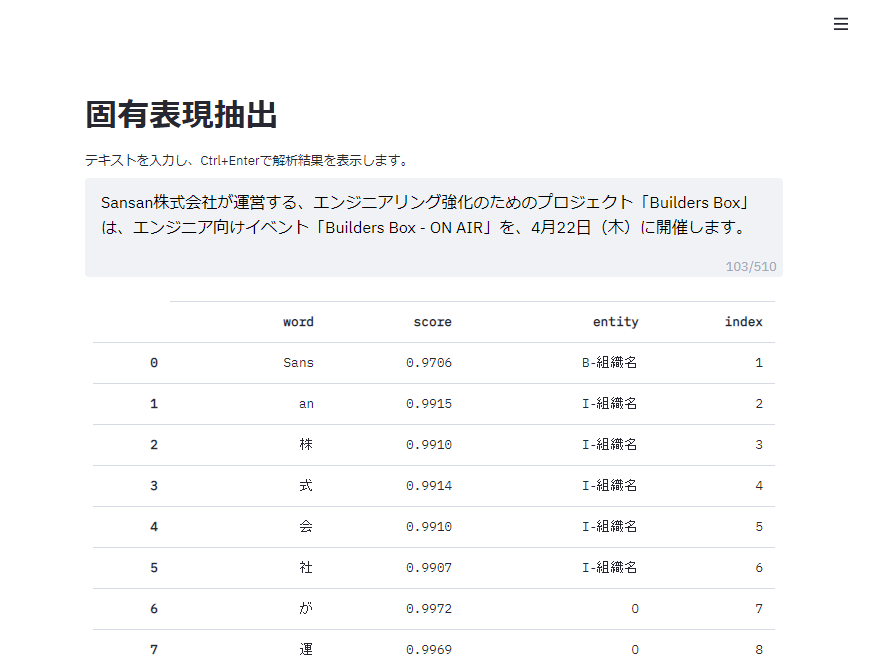The width and height of the screenshot is (870, 663).
Task: Click index value 8 in row '運'
Action: (x=758, y=649)
